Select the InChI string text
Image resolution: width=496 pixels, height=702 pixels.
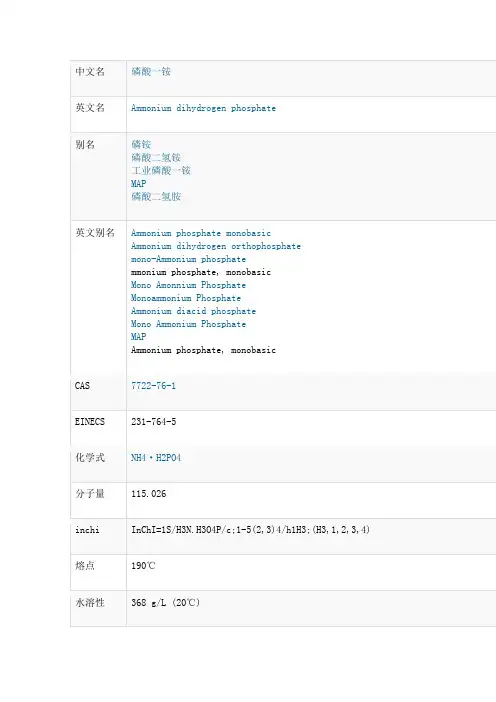[x=250, y=530]
